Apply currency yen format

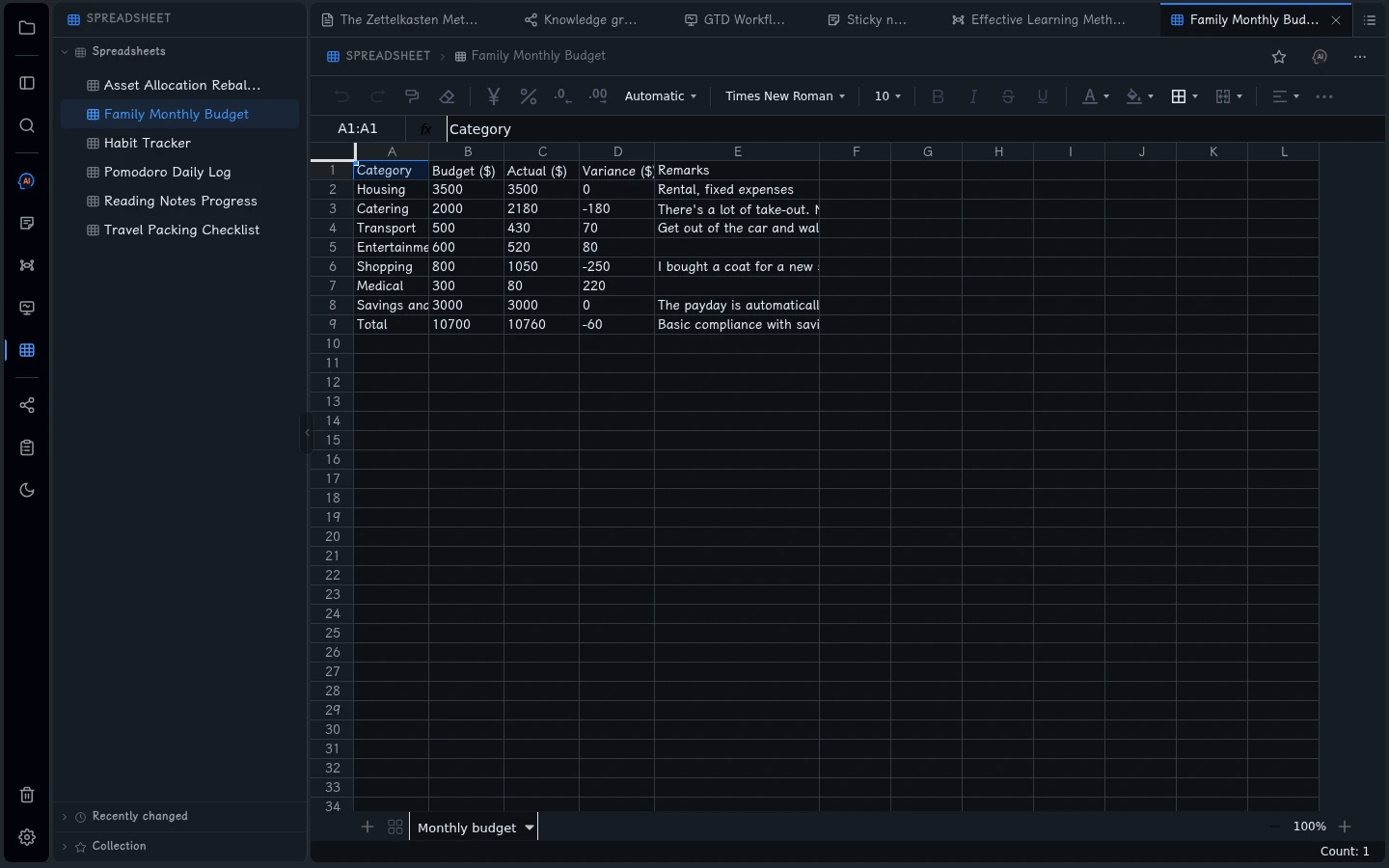pos(494,96)
